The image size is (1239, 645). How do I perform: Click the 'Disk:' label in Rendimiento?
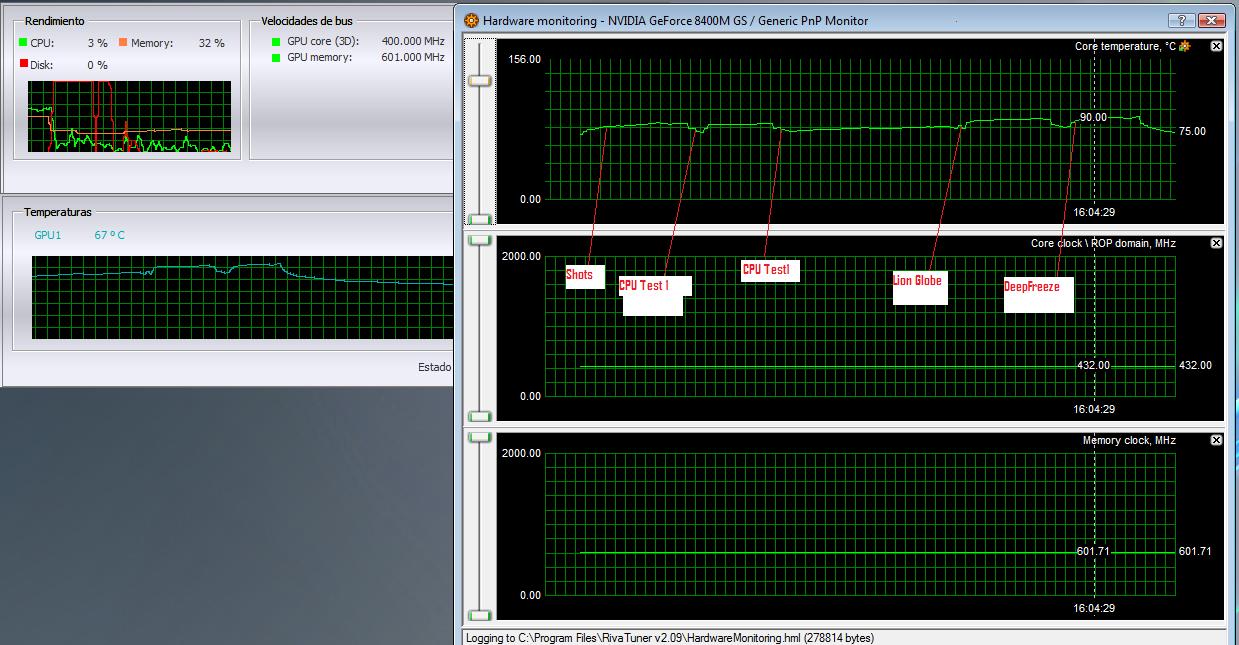click(x=43, y=65)
